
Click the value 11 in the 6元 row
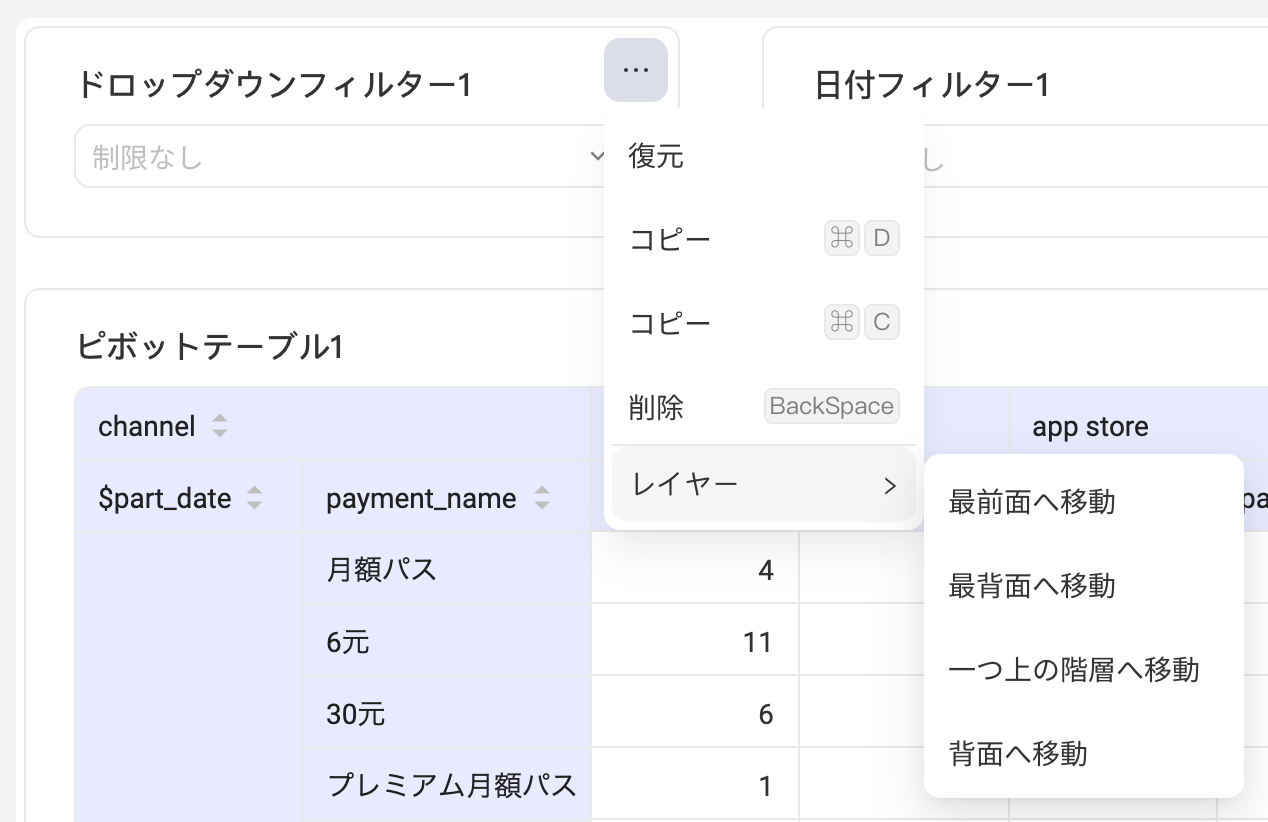pyautogui.click(x=758, y=642)
